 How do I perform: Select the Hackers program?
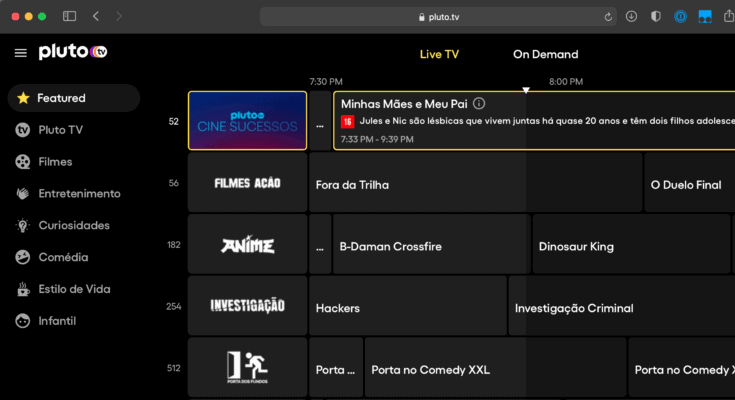click(408, 306)
